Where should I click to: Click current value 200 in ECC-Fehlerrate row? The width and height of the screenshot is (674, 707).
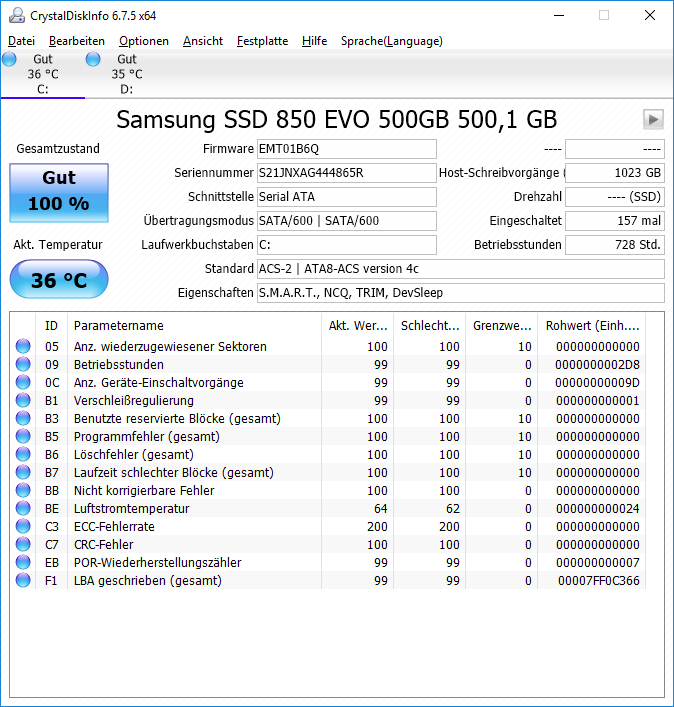pos(377,527)
